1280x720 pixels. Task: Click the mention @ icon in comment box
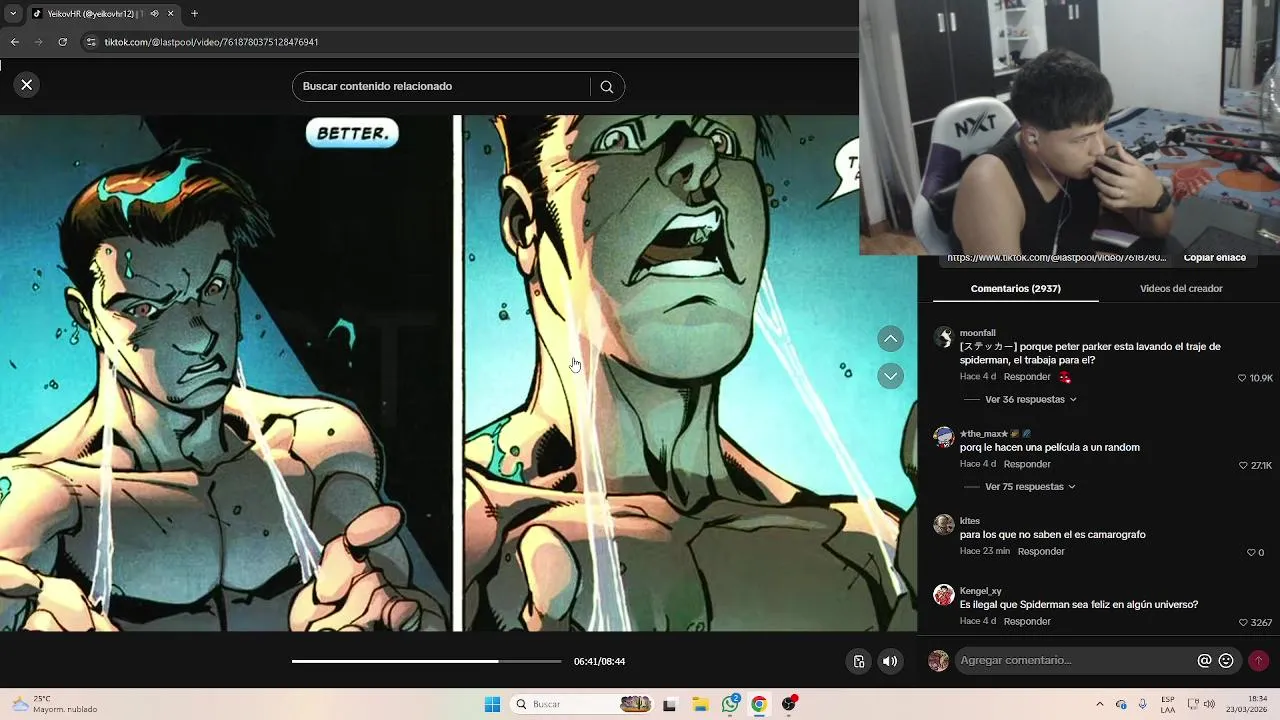point(1204,661)
